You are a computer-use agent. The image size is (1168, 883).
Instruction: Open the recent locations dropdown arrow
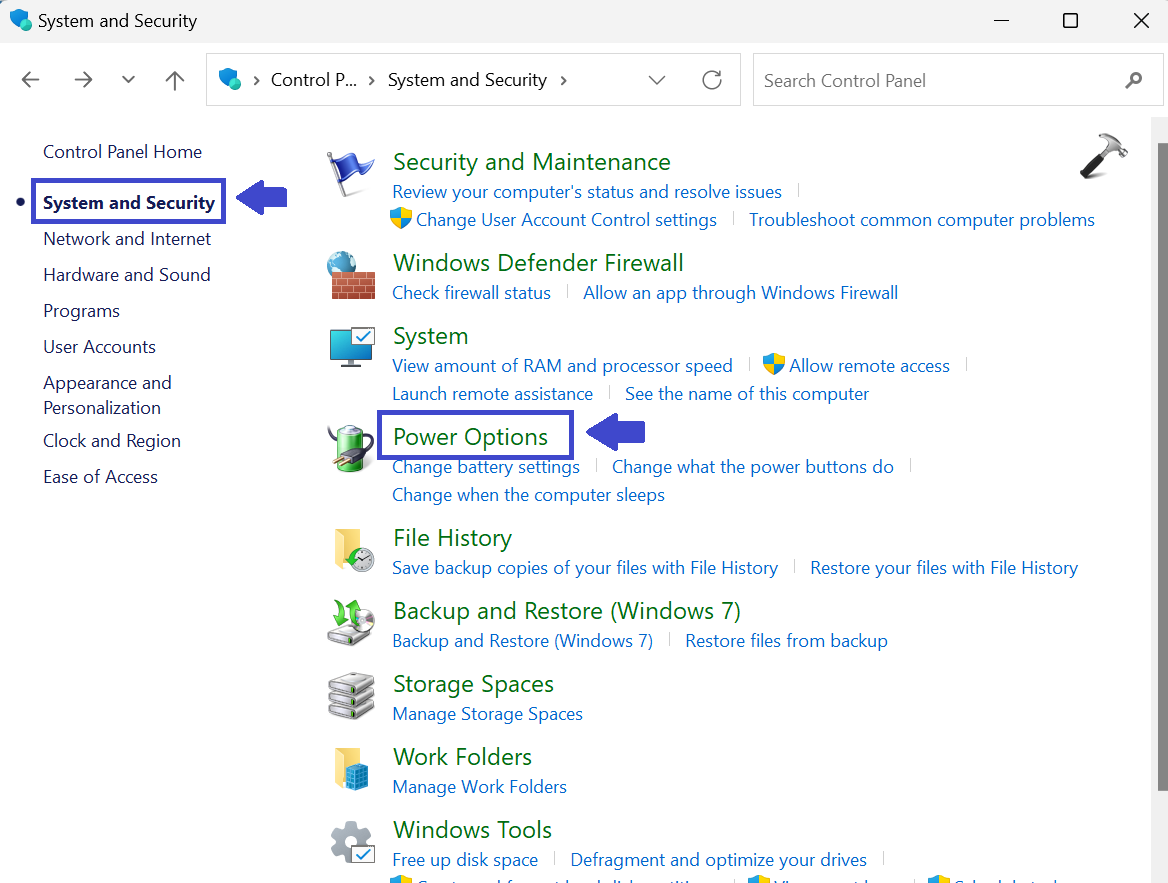pyautogui.click(x=128, y=80)
